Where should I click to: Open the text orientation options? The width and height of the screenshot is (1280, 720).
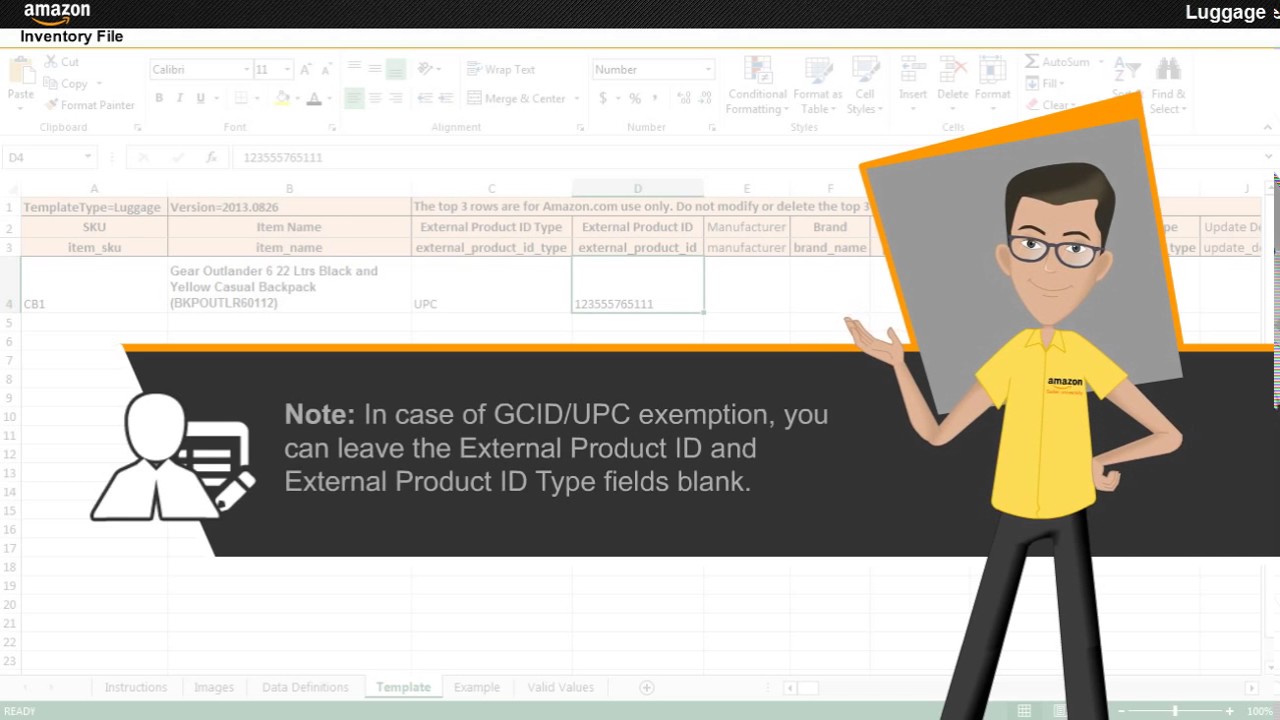click(x=427, y=69)
